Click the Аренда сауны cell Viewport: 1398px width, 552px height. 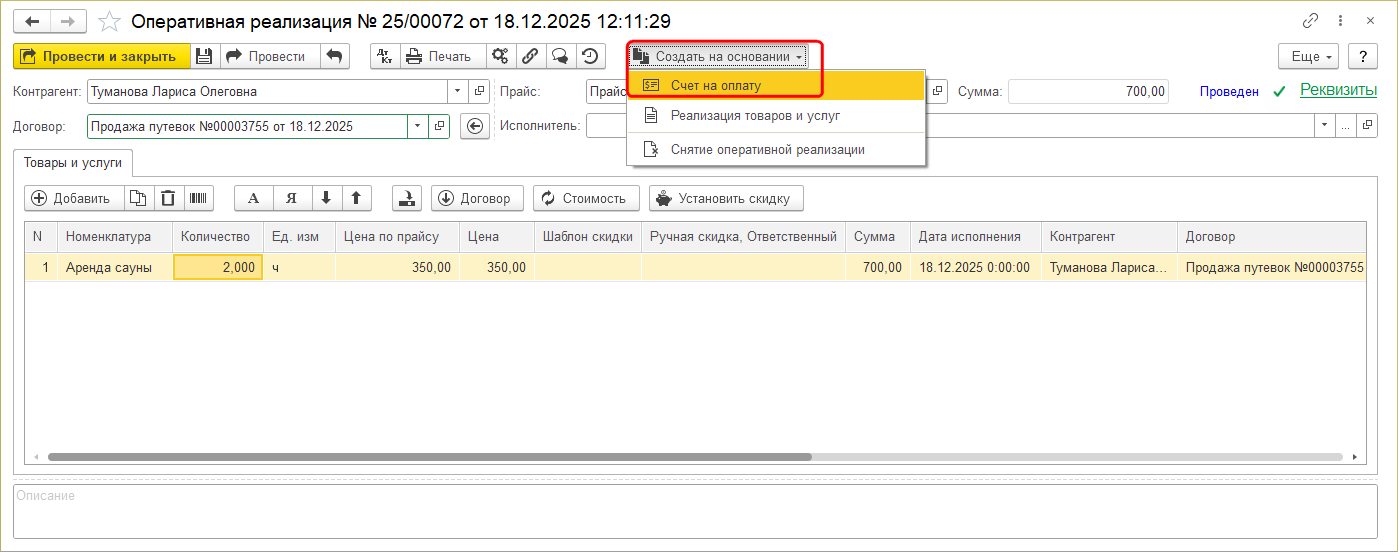[115, 267]
